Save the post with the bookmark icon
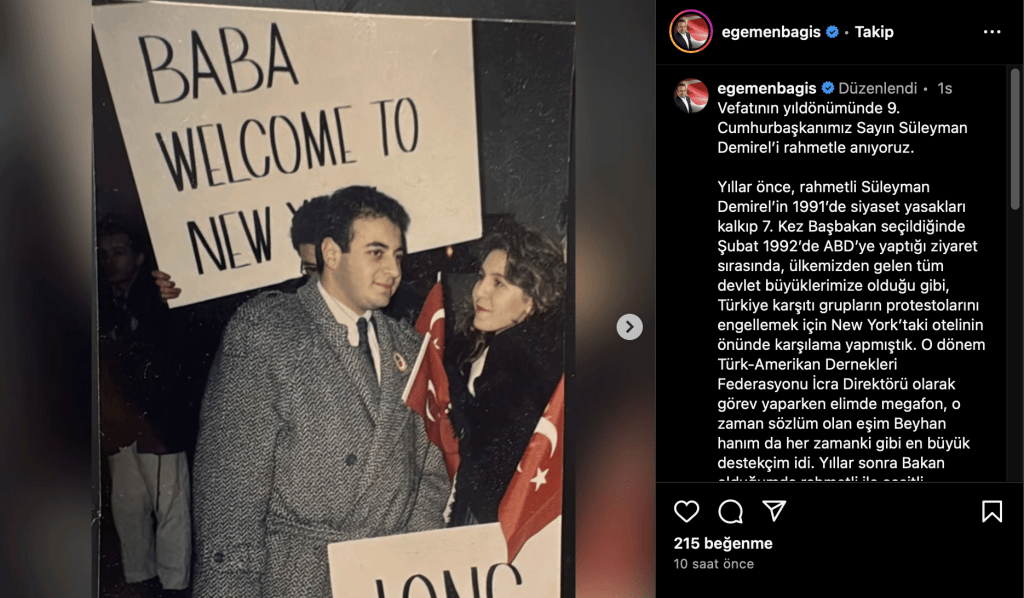 [991, 511]
